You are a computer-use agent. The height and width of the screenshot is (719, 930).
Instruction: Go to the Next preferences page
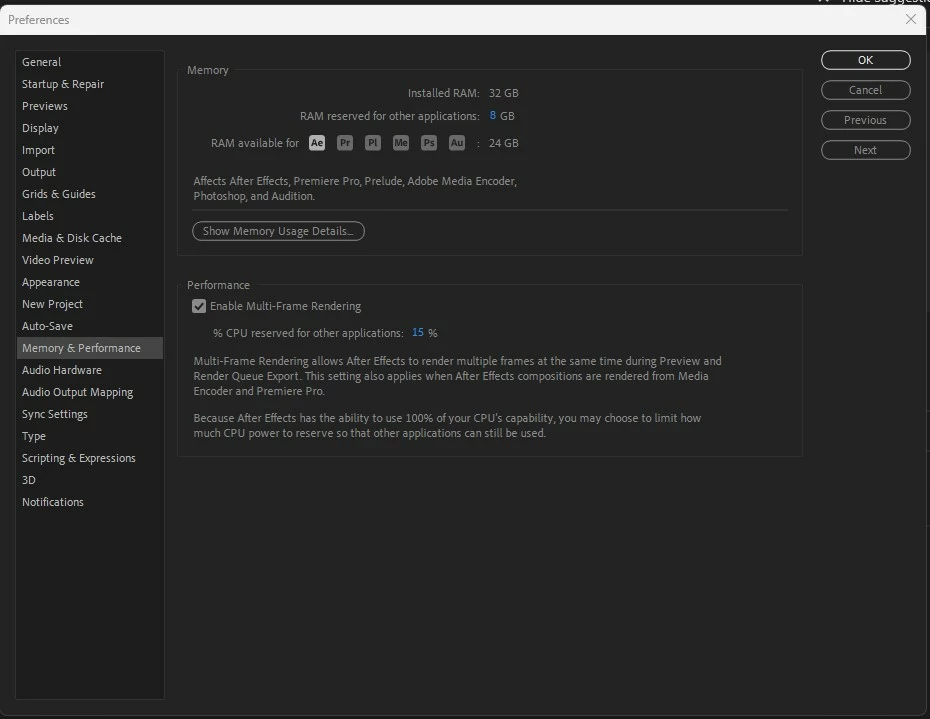click(x=865, y=150)
